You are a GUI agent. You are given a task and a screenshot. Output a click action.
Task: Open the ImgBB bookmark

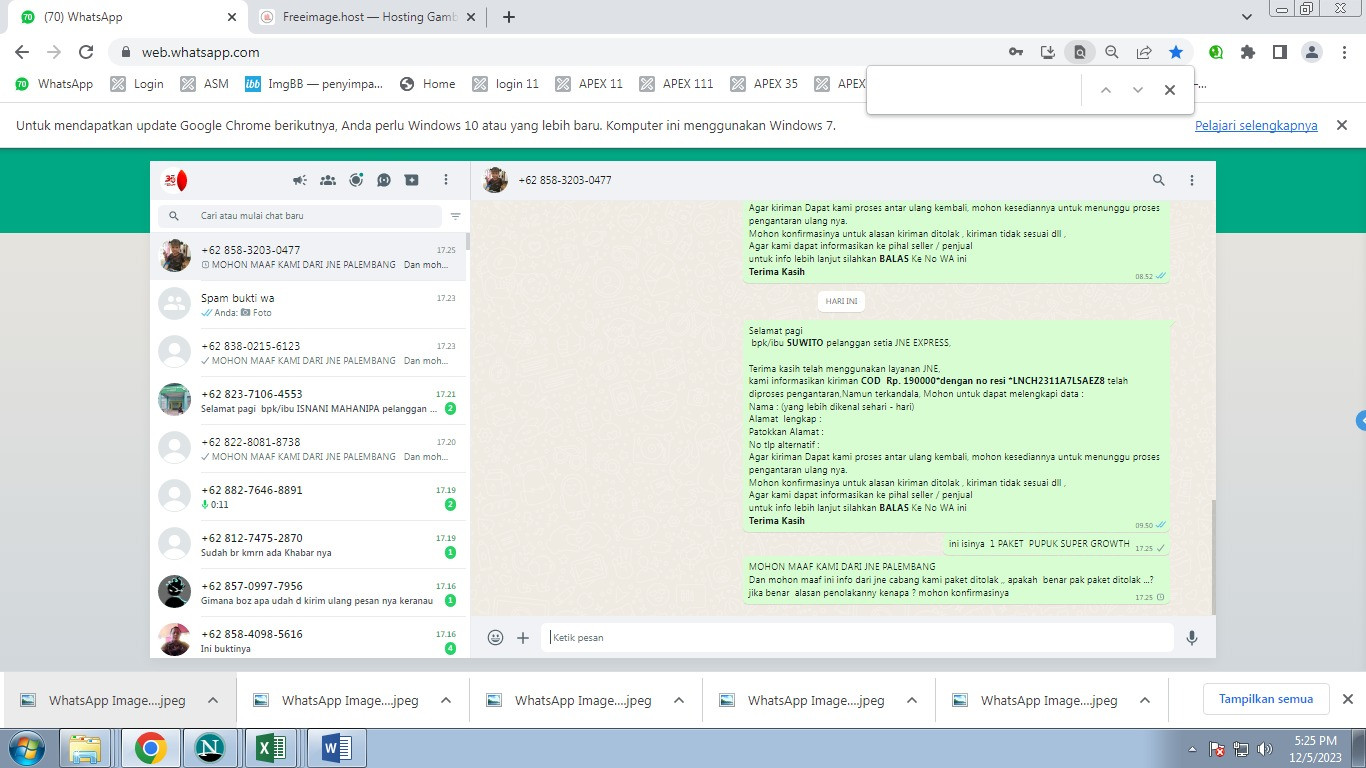pyautogui.click(x=314, y=84)
